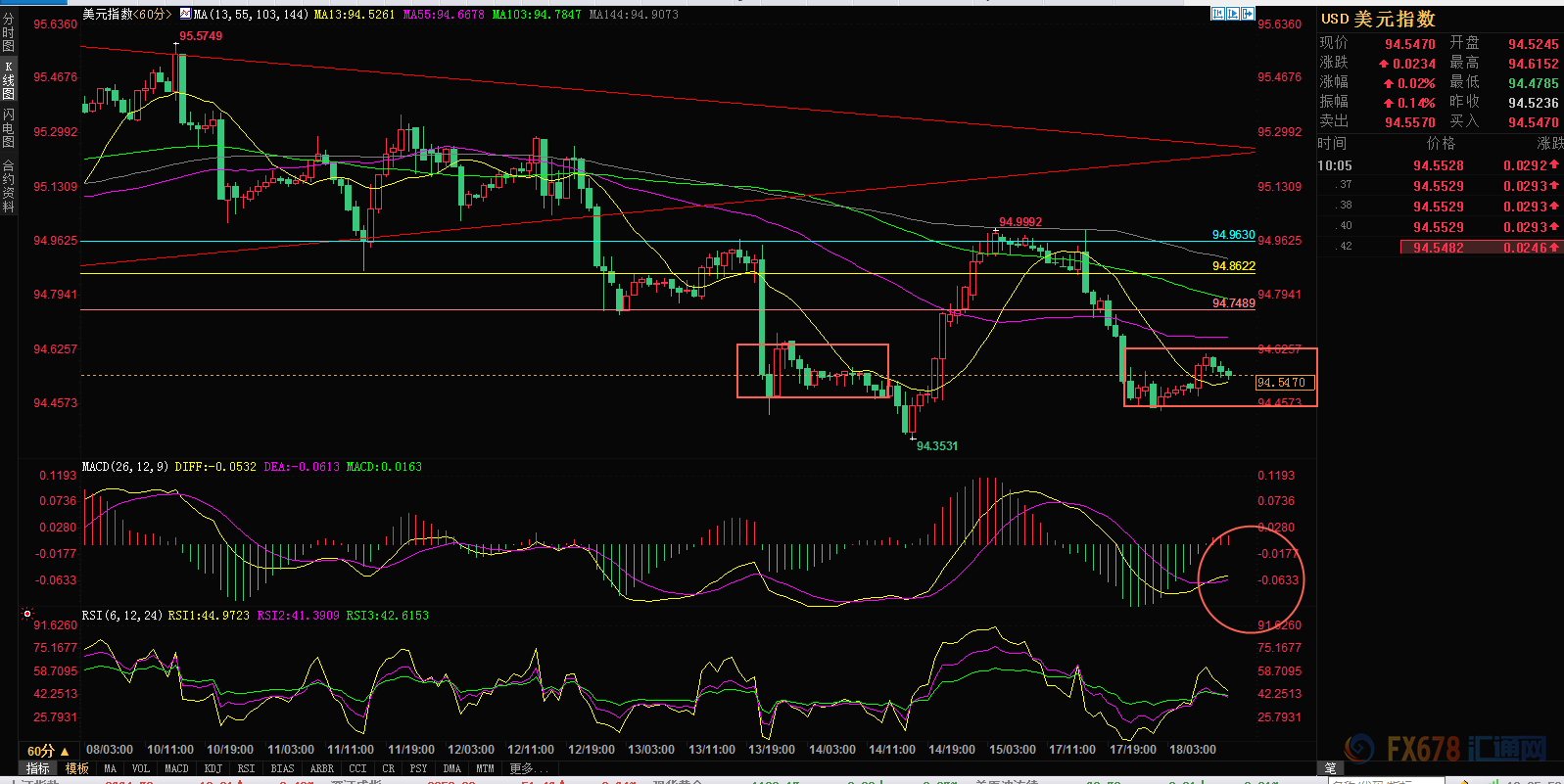Click the 最高 value 94.6152
Screen dimensions: 1564x784
point(1534,64)
